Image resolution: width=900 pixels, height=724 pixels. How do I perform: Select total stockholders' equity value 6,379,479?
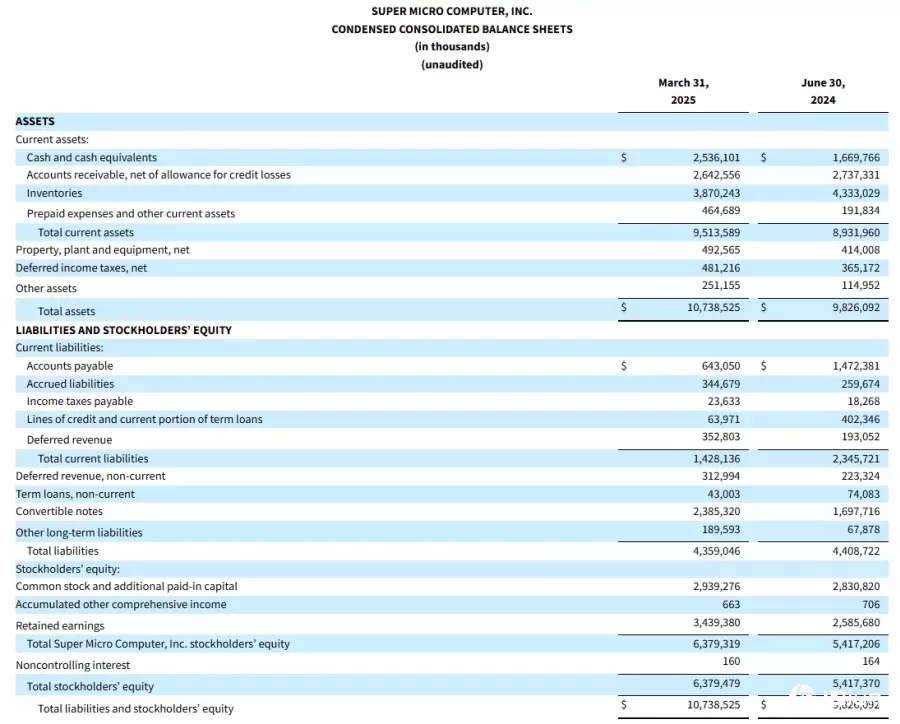point(716,683)
